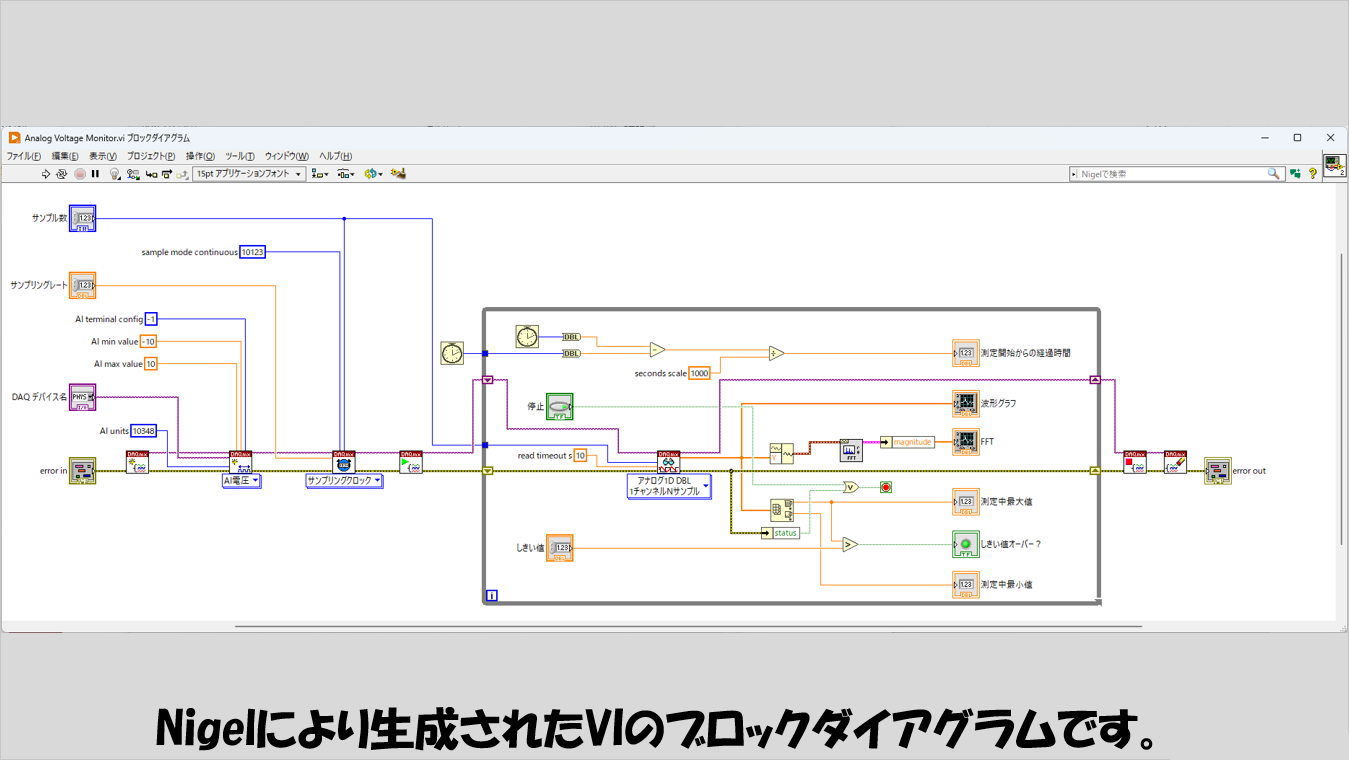Select the Tick Count clock inside the loop
The width and height of the screenshot is (1349, 760).
(527, 337)
